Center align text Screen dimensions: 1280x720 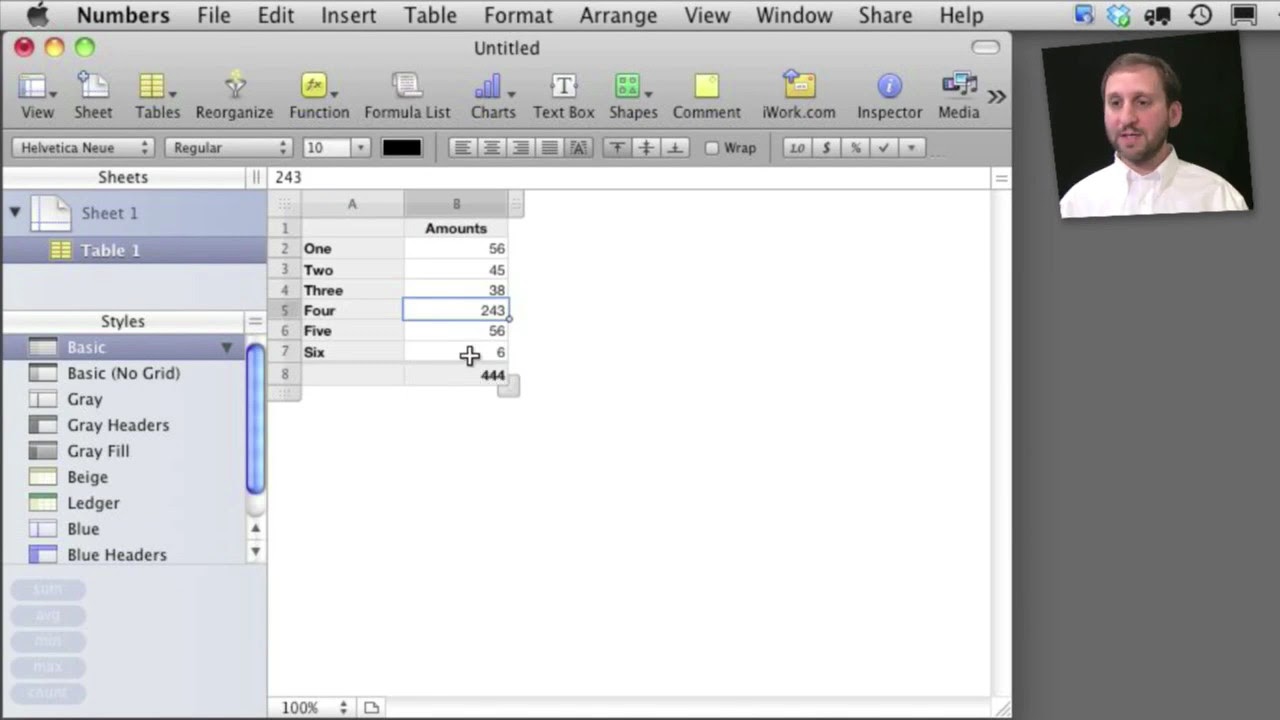(492, 147)
